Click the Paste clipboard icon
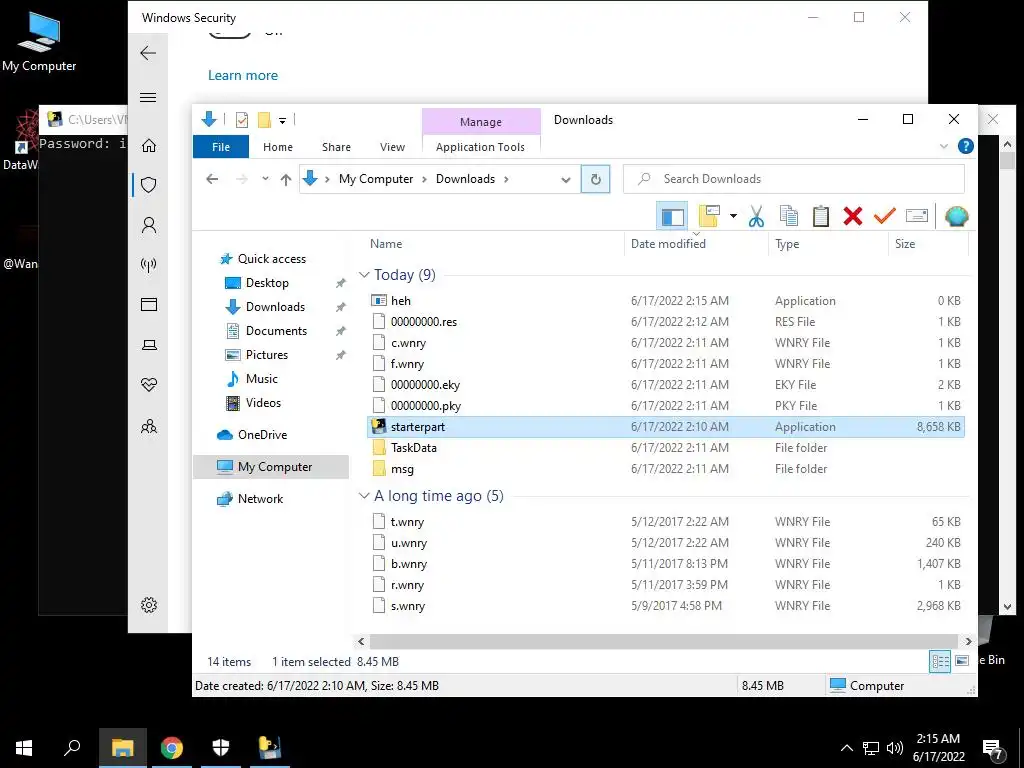Screen dimensions: 1024x768 pyautogui.click(x=821, y=216)
